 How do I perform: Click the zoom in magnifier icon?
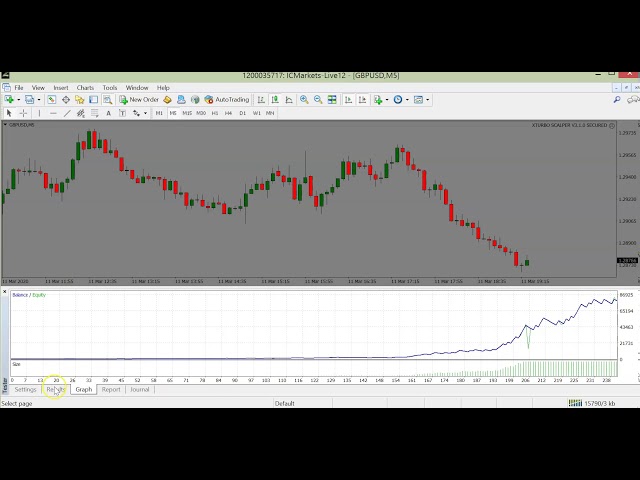coord(304,100)
